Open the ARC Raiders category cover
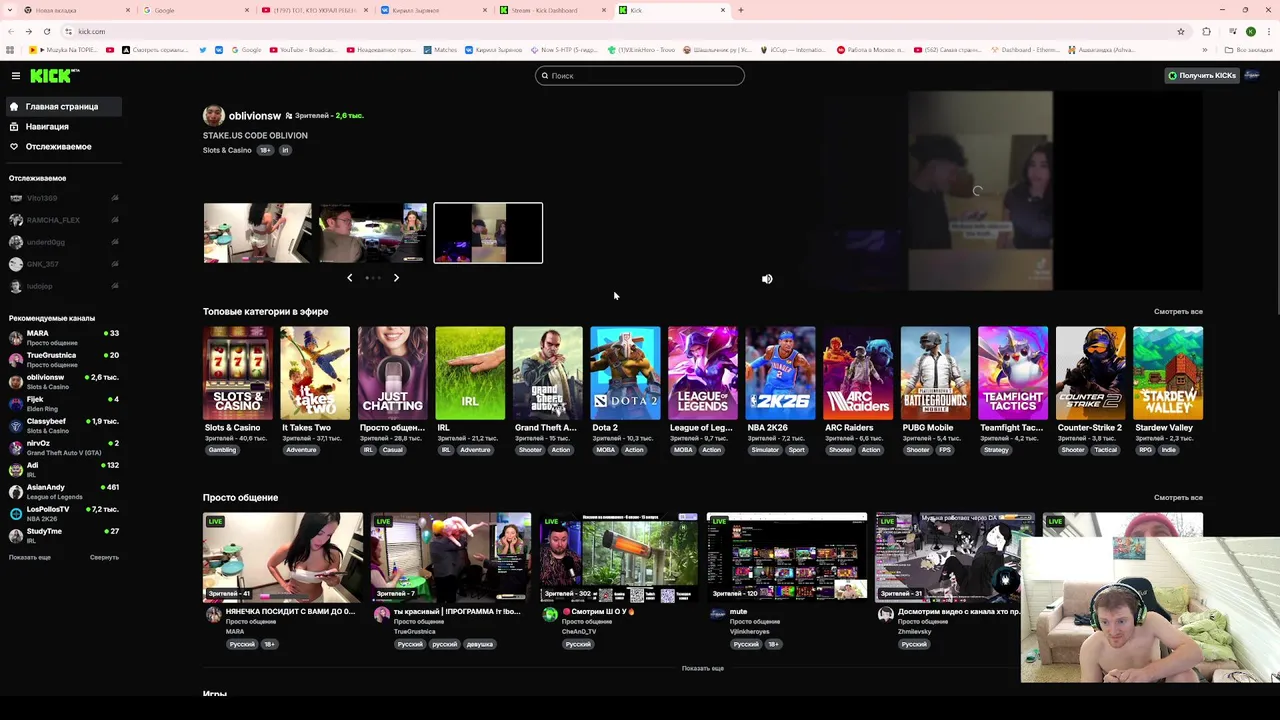Viewport: 1280px width, 720px height. pyautogui.click(x=858, y=373)
